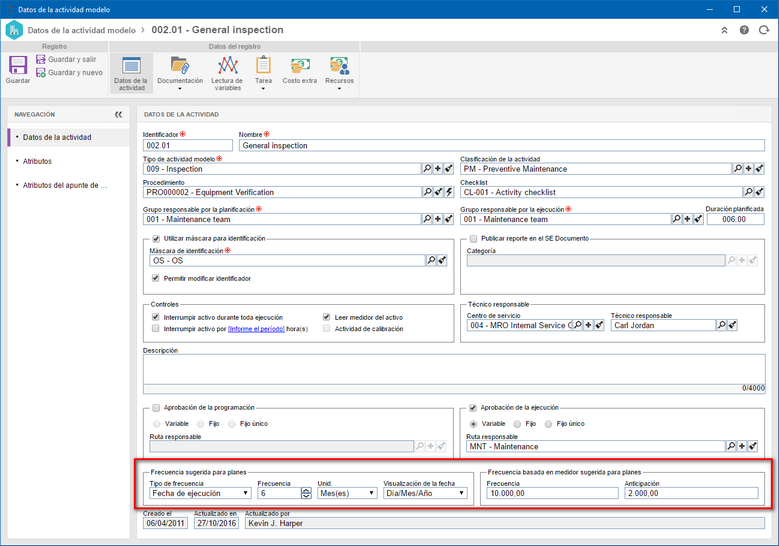779x546 pixels.
Task: Open Datos de la actividad toolbar section
Action: (x=131, y=74)
